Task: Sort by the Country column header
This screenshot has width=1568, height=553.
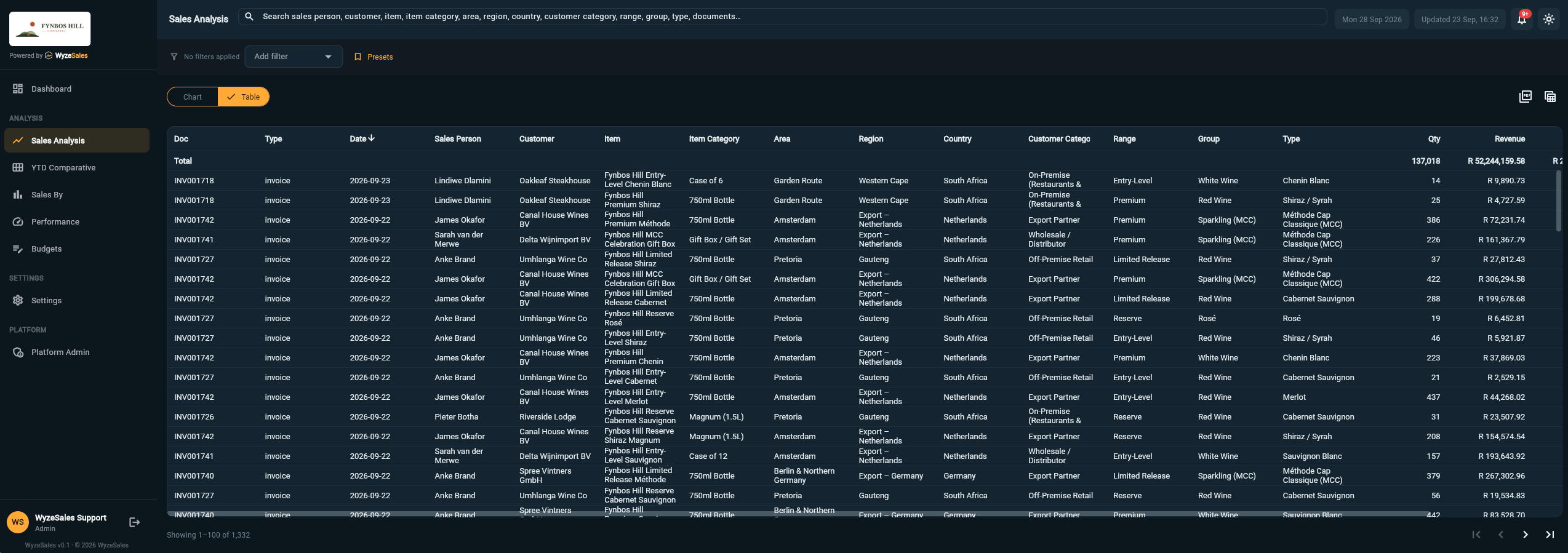Action: pos(958,139)
